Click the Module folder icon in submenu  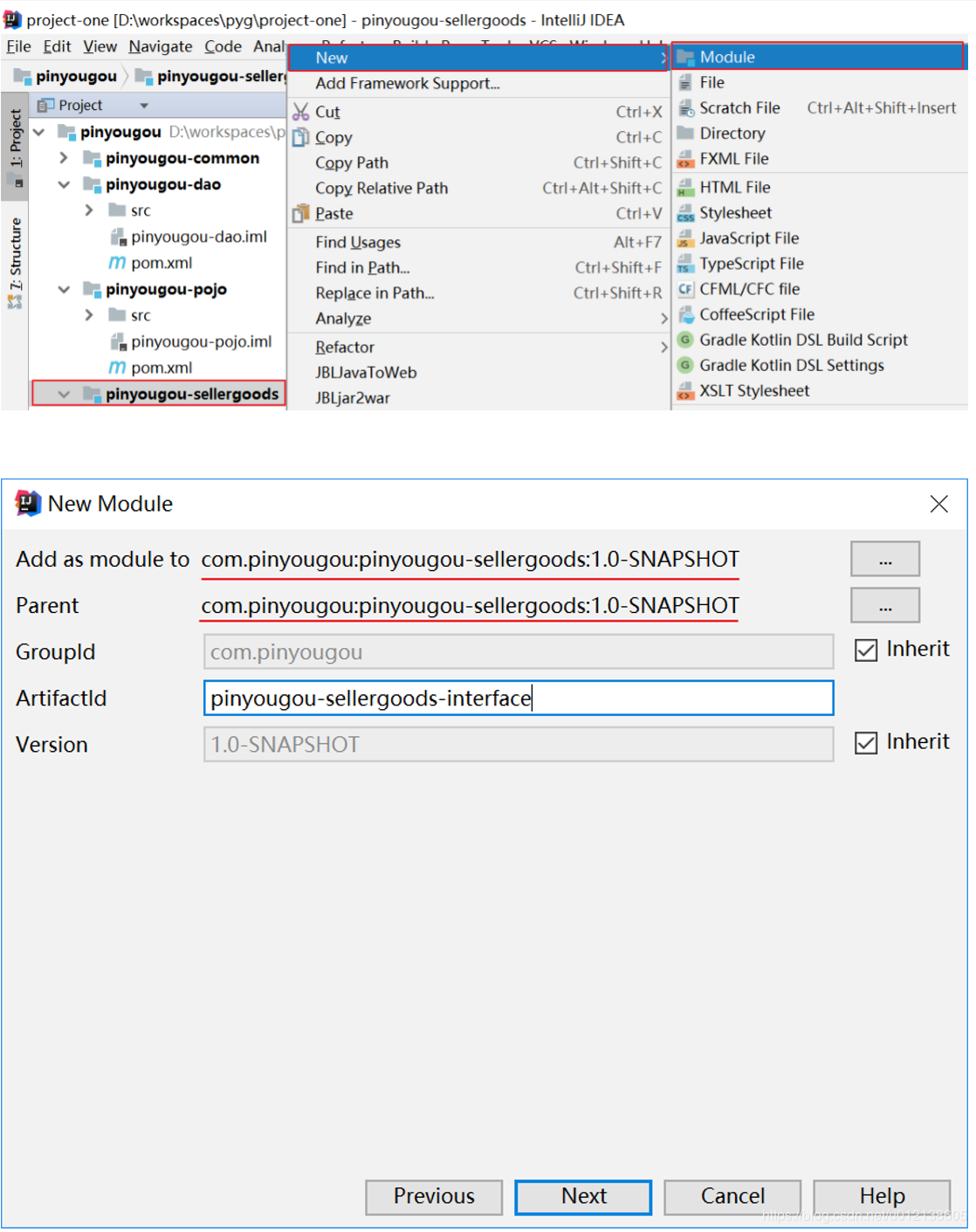click(x=685, y=57)
